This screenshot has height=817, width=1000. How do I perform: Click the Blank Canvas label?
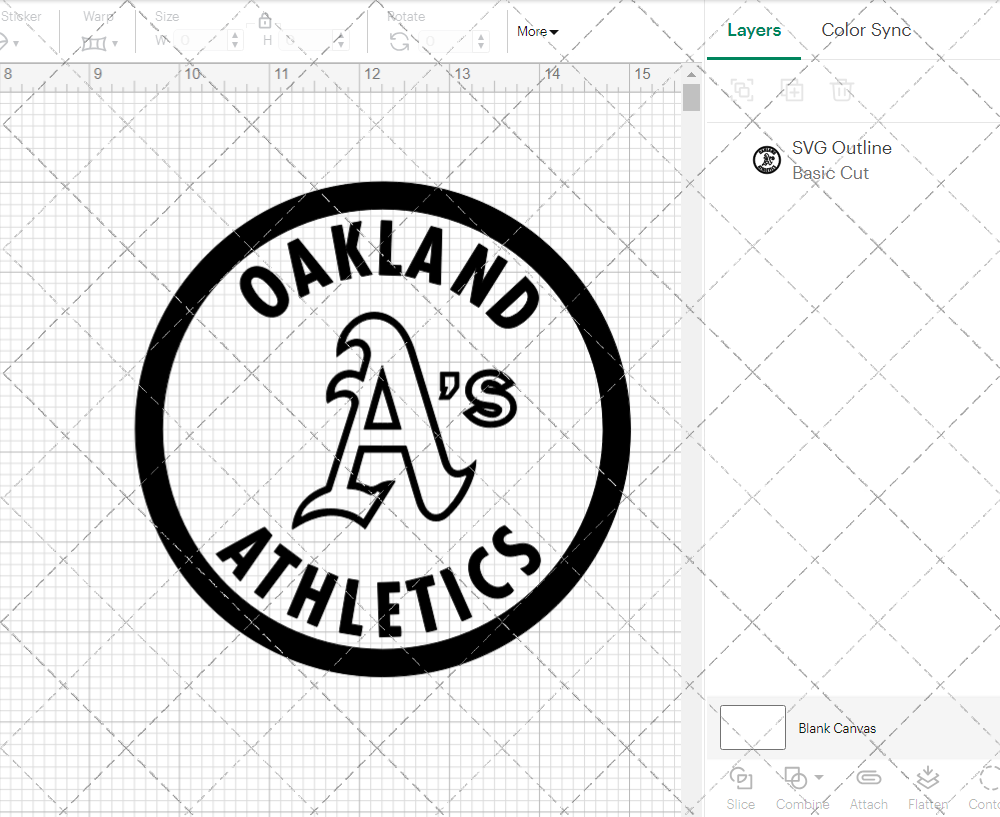[837, 728]
